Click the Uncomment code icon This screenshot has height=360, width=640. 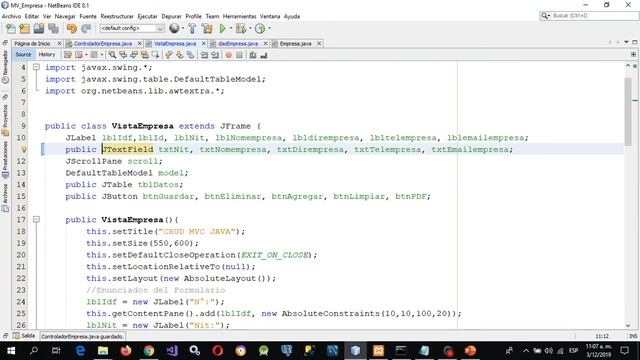(264, 55)
